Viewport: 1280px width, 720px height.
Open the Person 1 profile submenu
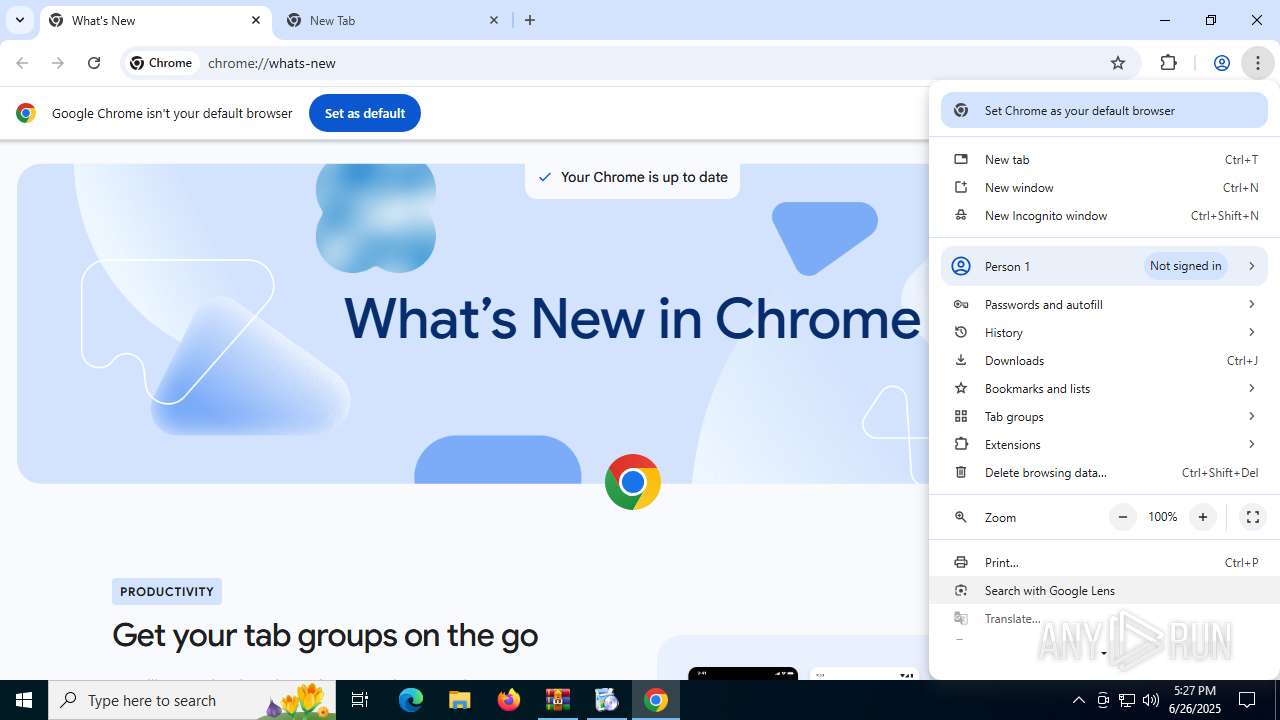[1104, 266]
